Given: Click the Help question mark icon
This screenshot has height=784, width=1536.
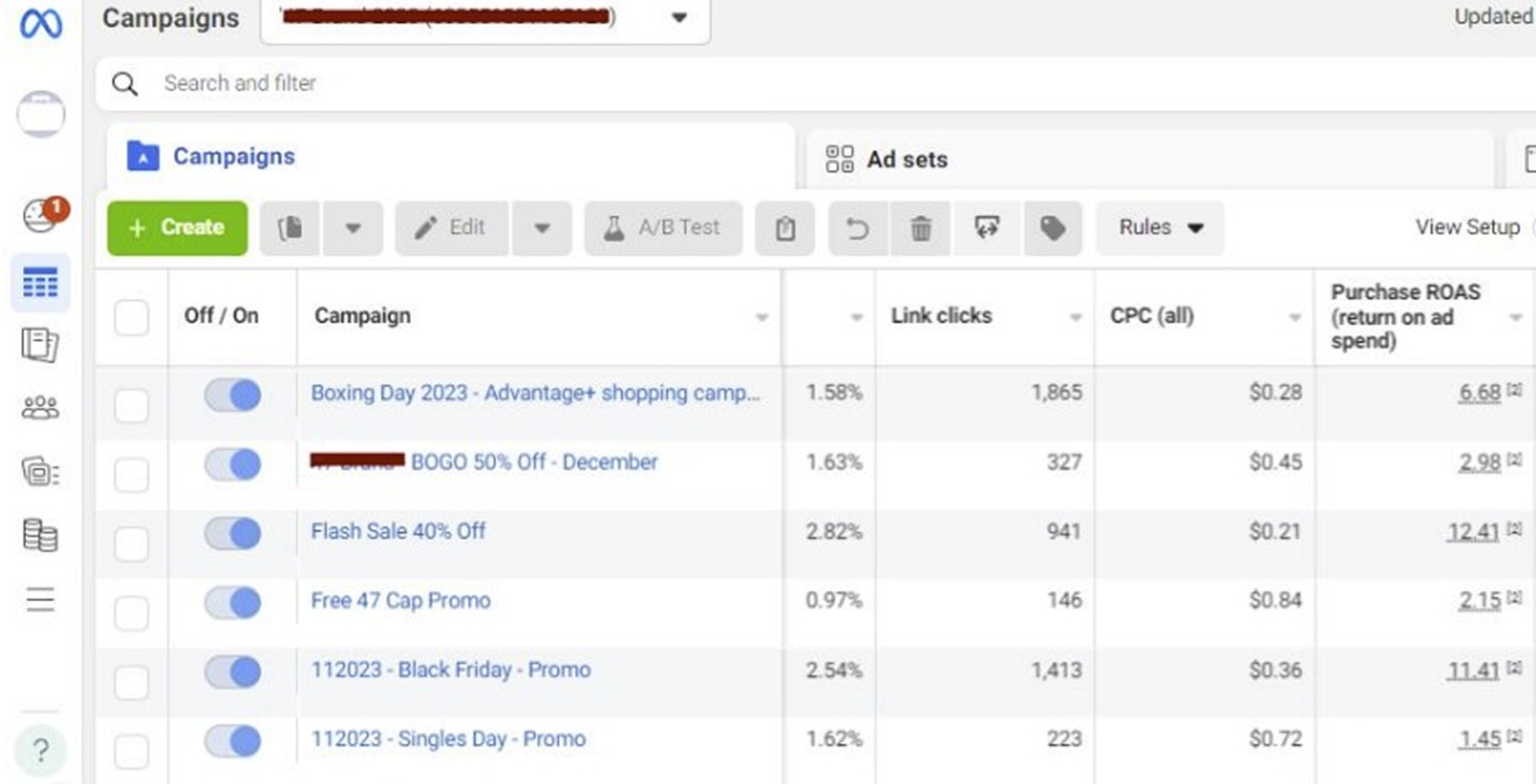Looking at the screenshot, I should 40,750.
